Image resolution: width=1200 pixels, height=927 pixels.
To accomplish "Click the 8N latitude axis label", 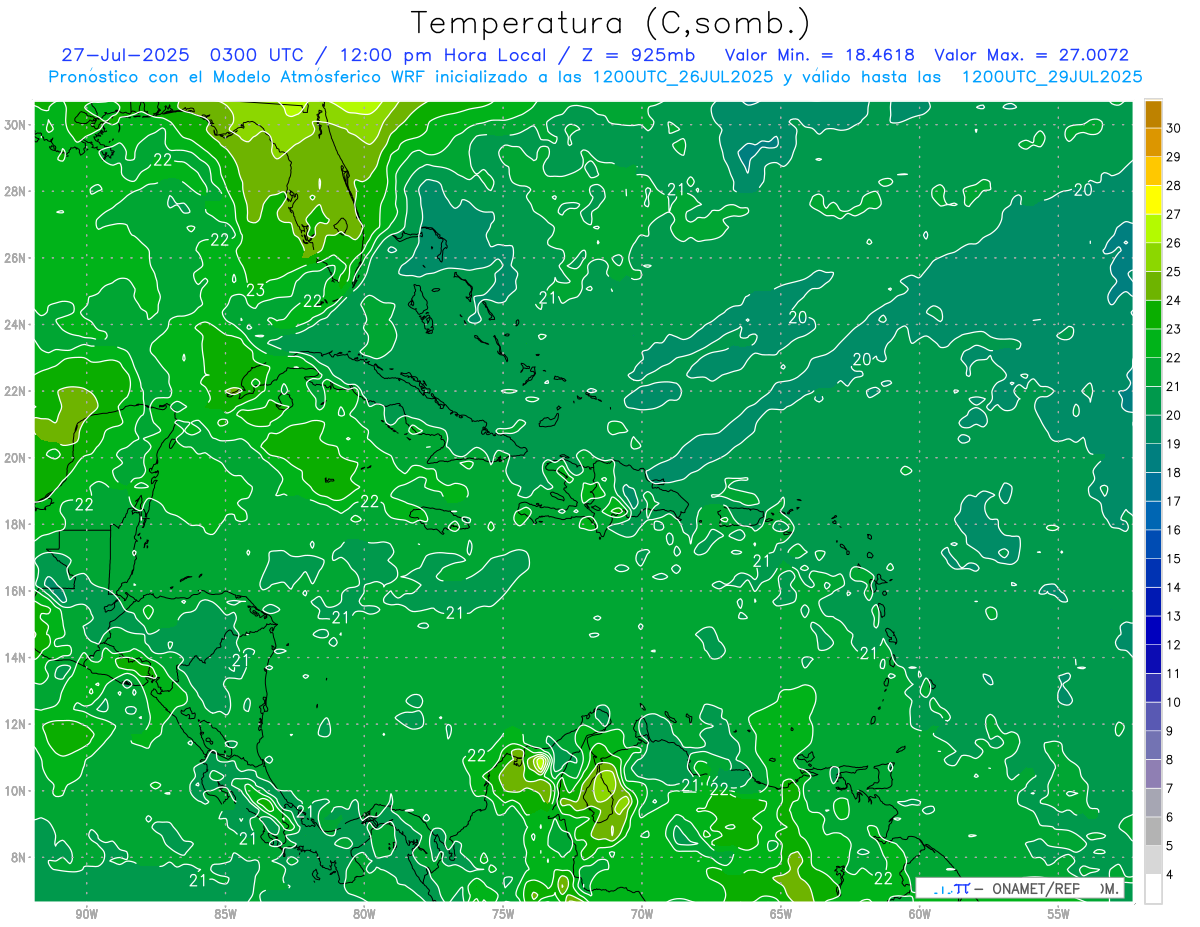I will click(20, 858).
